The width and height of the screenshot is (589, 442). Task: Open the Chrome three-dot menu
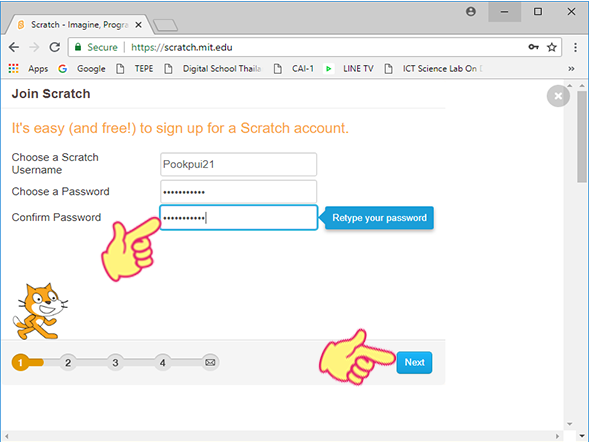[x=575, y=47]
